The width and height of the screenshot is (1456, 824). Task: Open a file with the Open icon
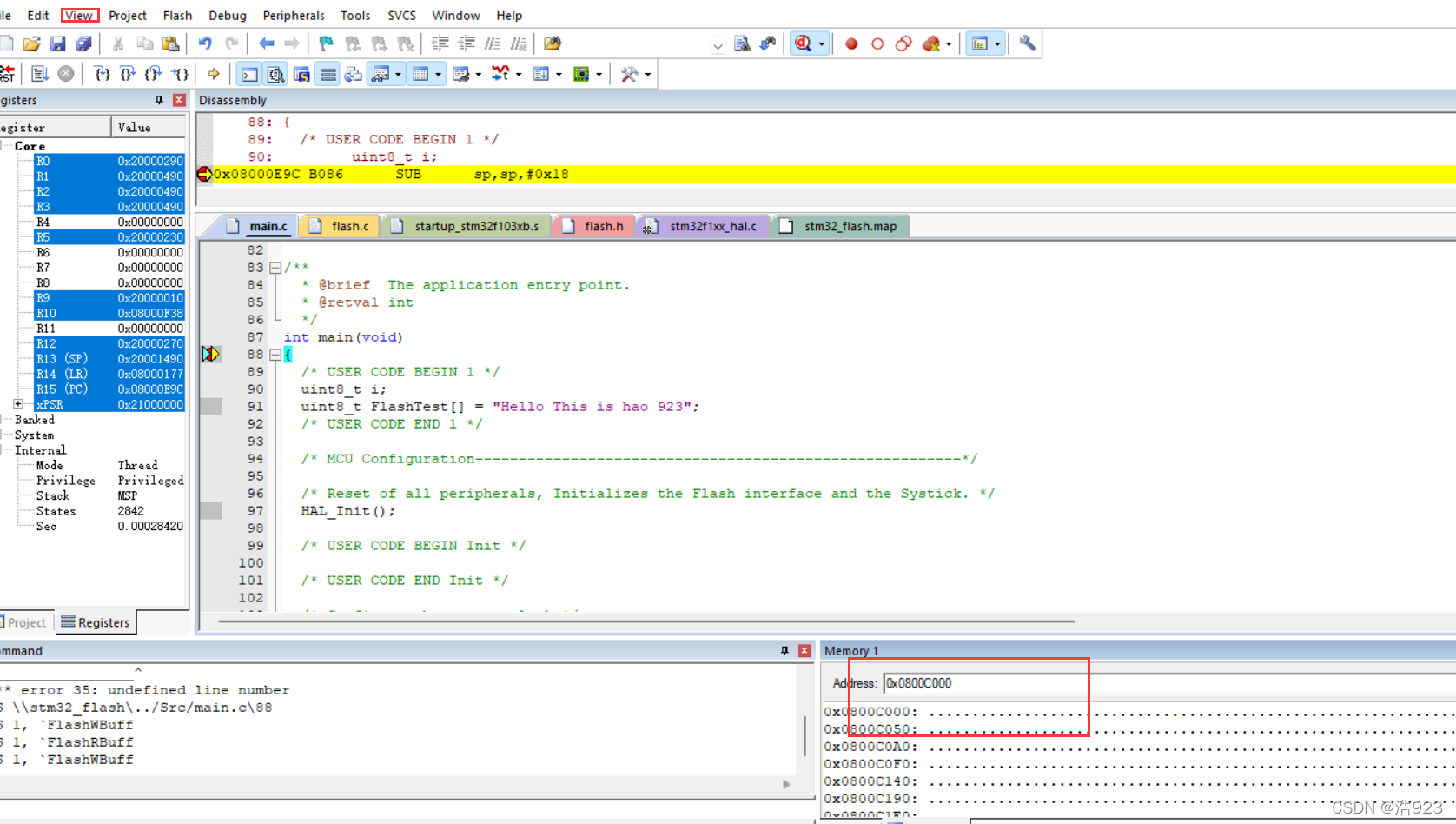point(32,43)
